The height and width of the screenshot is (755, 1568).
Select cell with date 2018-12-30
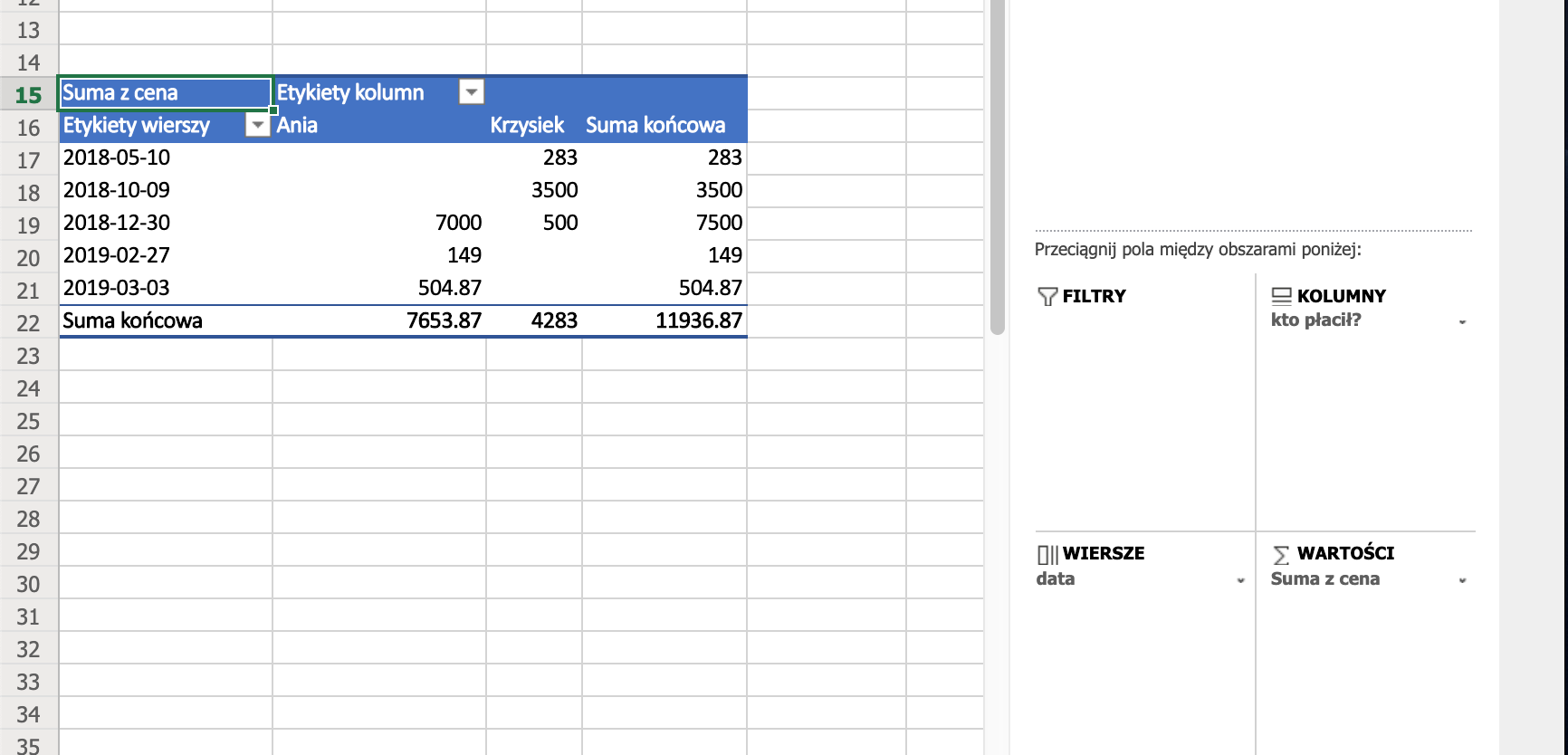pyautogui.click(x=166, y=223)
